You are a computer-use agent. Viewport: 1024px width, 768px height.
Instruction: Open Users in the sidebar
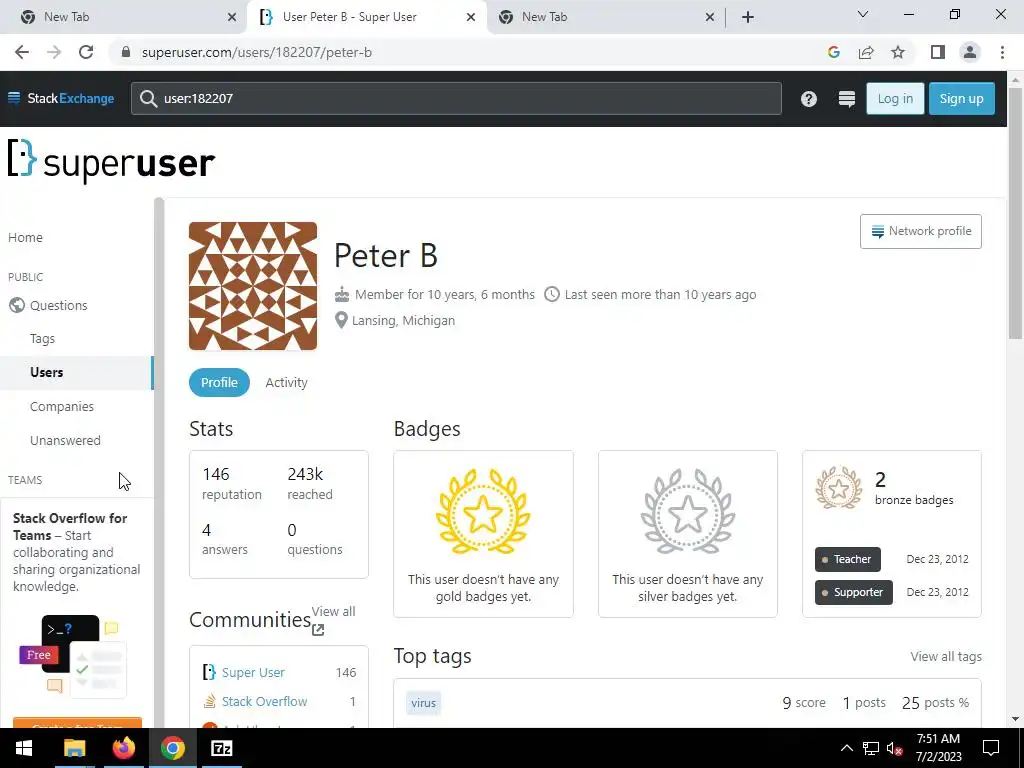click(76, 373)
